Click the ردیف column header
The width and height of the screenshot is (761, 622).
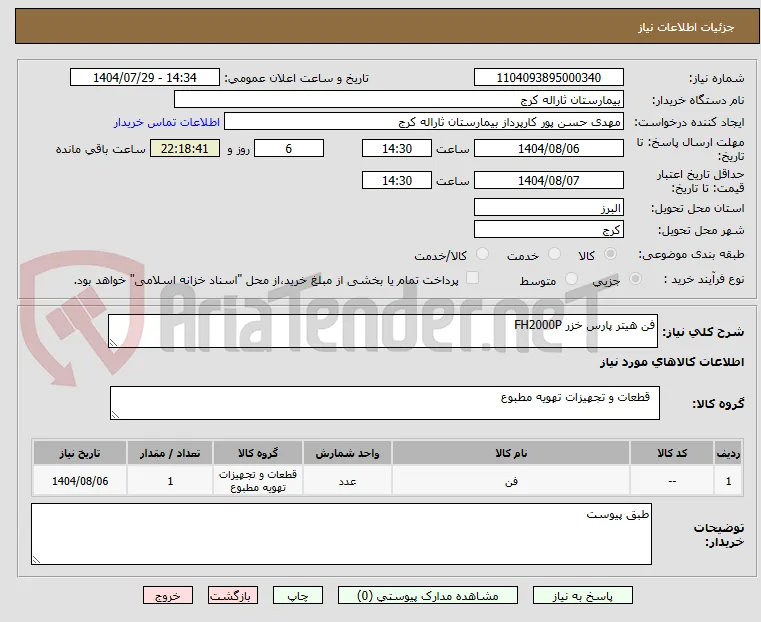(728, 453)
